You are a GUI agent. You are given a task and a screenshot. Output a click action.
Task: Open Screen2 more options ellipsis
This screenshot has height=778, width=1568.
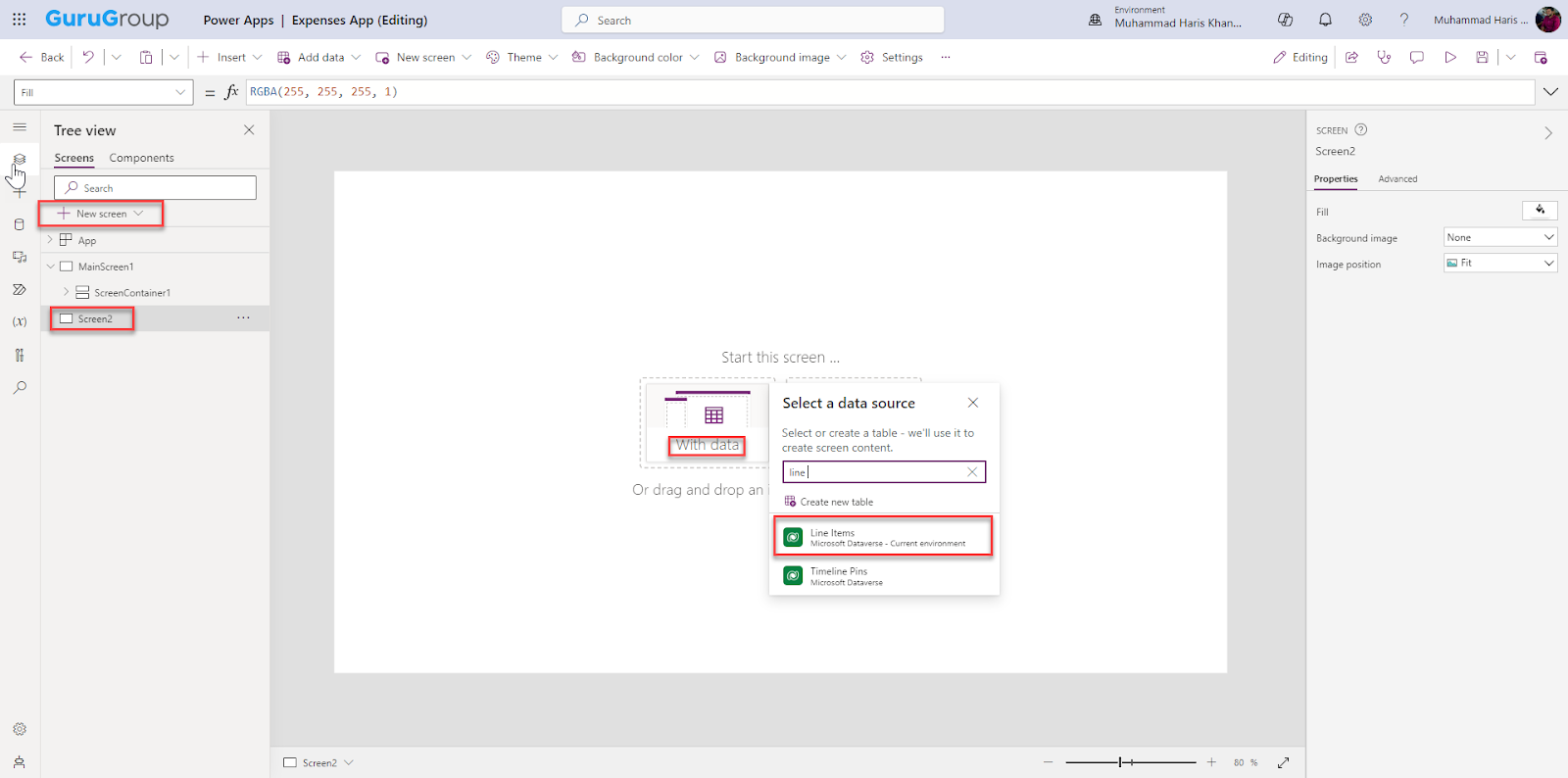click(x=243, y=317)
